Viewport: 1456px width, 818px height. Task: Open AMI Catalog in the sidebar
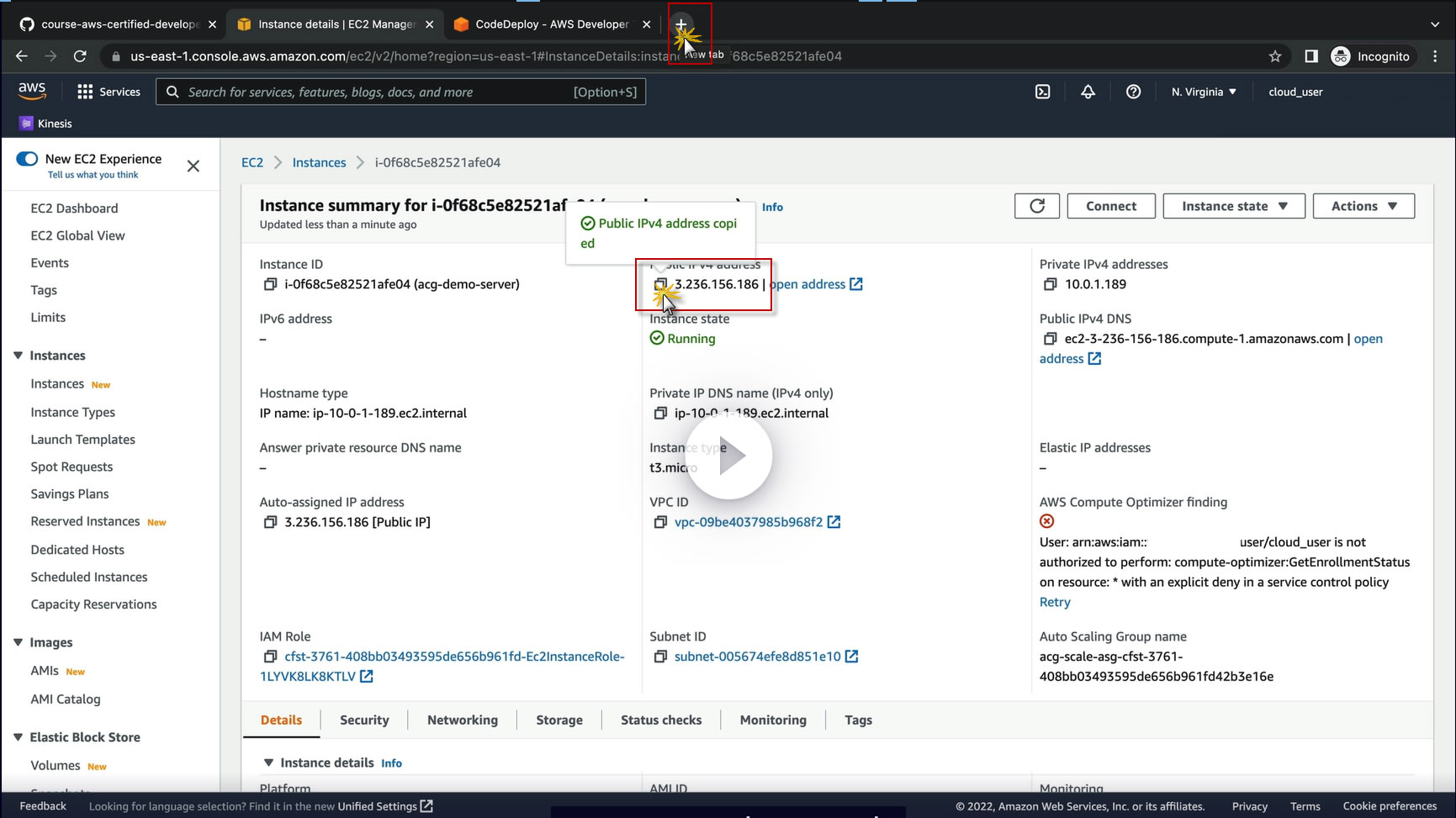pyautogui.click(x=66, y=699)
